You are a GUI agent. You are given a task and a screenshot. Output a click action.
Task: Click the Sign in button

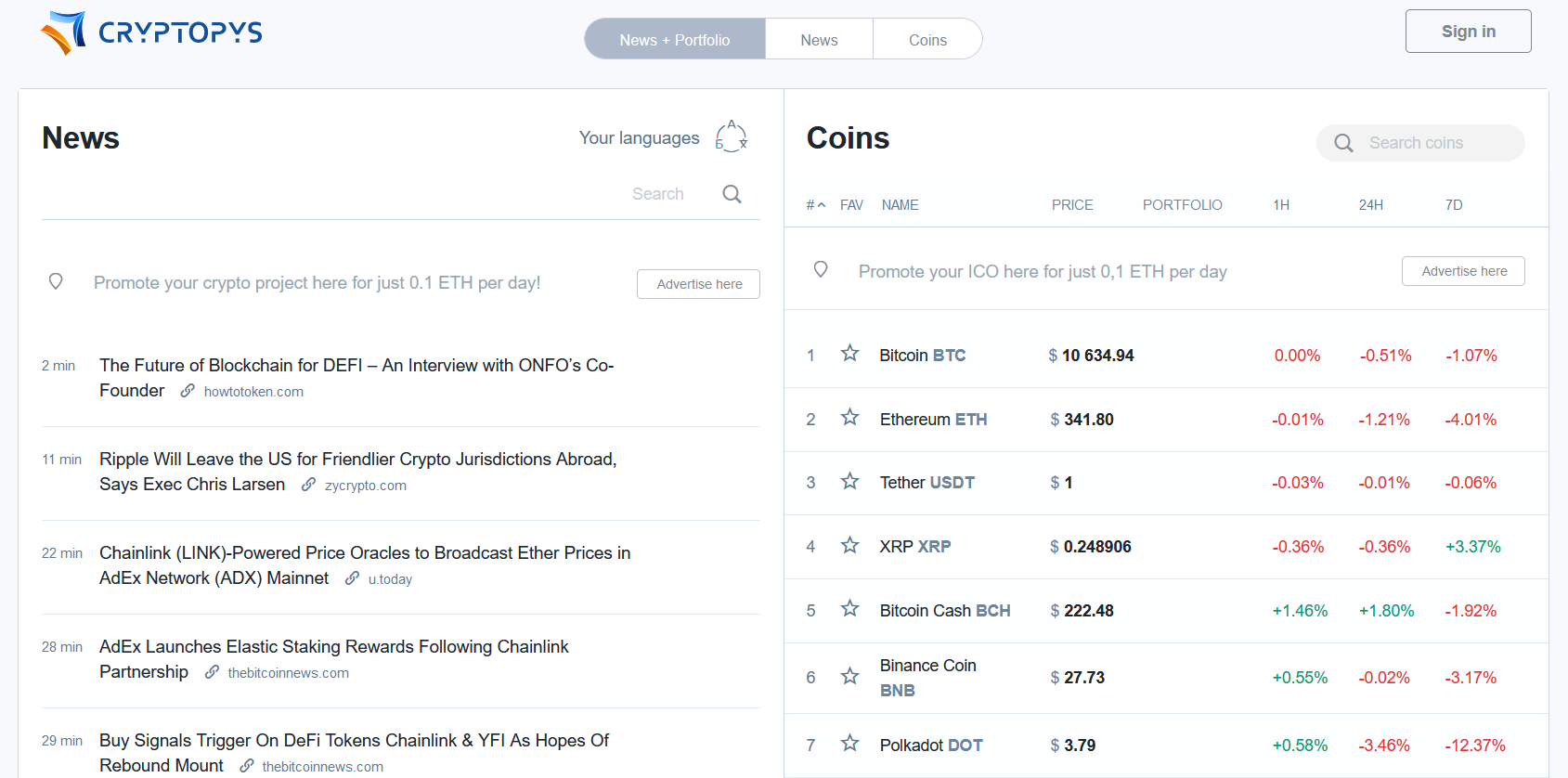pyautogui.click(x=1468, y=32)
